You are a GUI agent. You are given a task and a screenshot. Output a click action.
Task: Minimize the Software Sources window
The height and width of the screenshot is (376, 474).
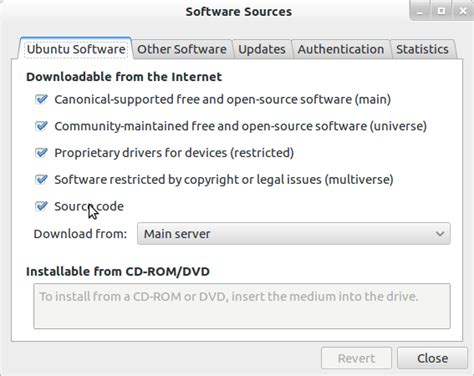[420, 11]
